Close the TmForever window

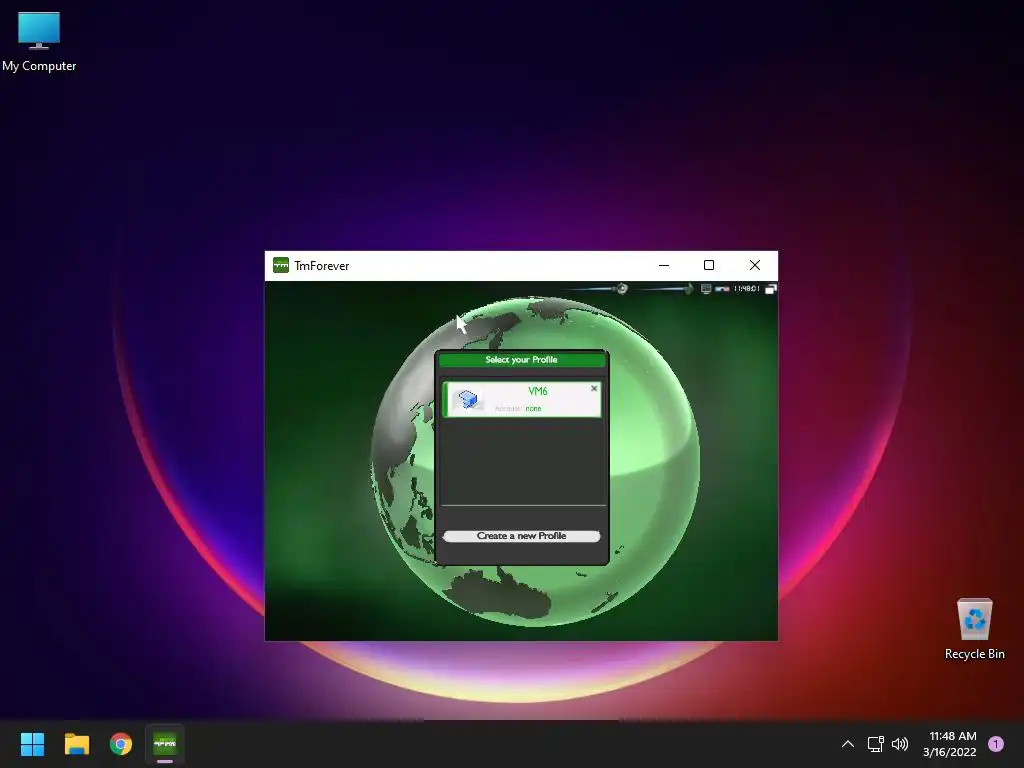tap(755, 265)
